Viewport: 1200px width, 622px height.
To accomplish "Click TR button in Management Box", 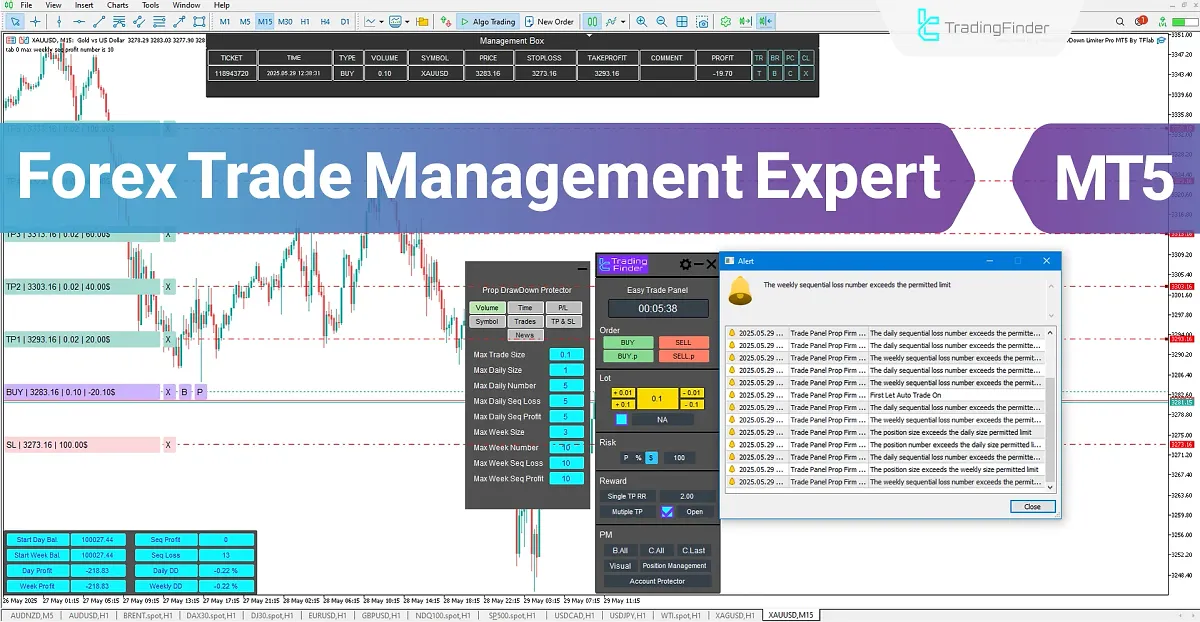I will [x=760, y=58].
